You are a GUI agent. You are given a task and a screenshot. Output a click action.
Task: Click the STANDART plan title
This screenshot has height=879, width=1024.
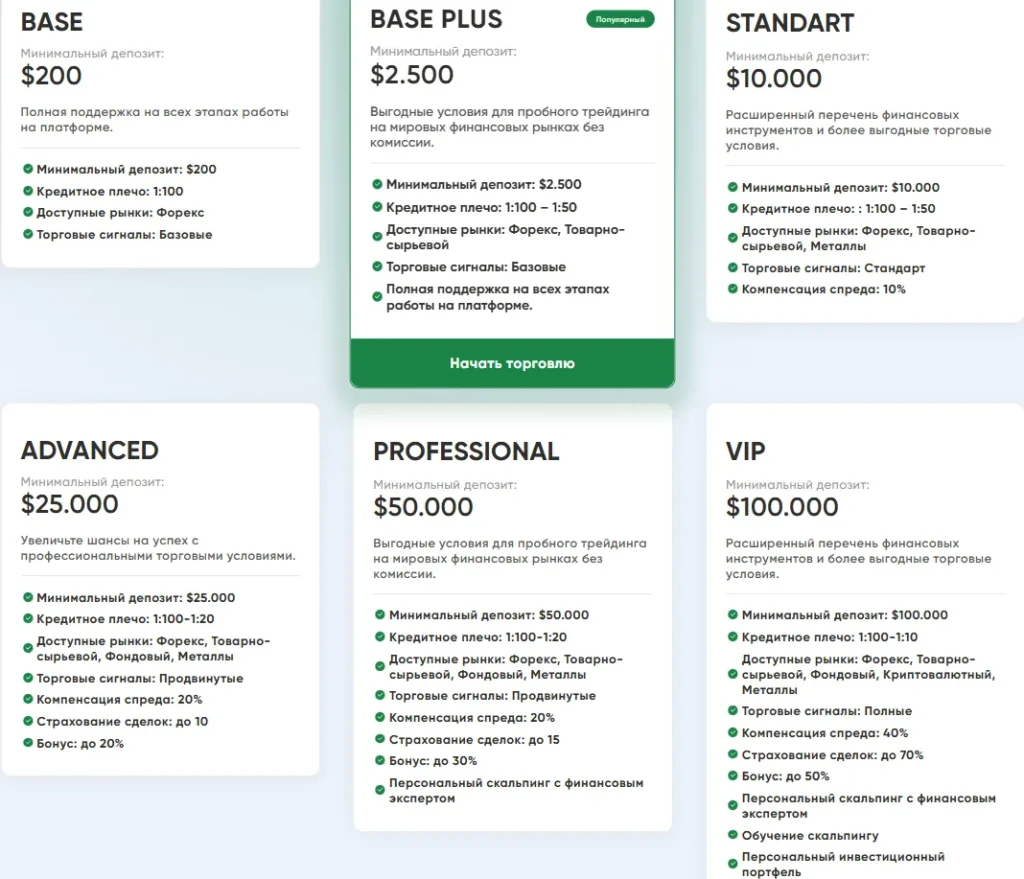(x=790, y=23)
